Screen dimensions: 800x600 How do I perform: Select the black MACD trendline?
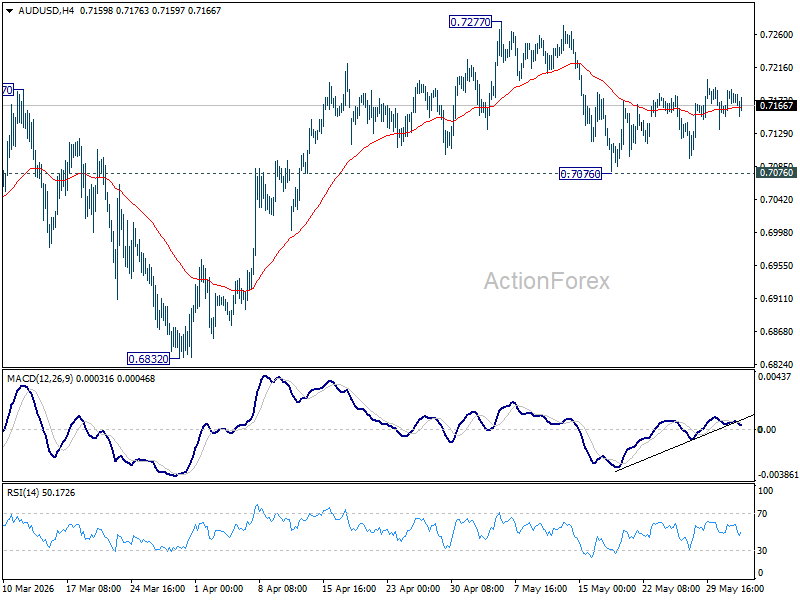(x=684, y=443)
